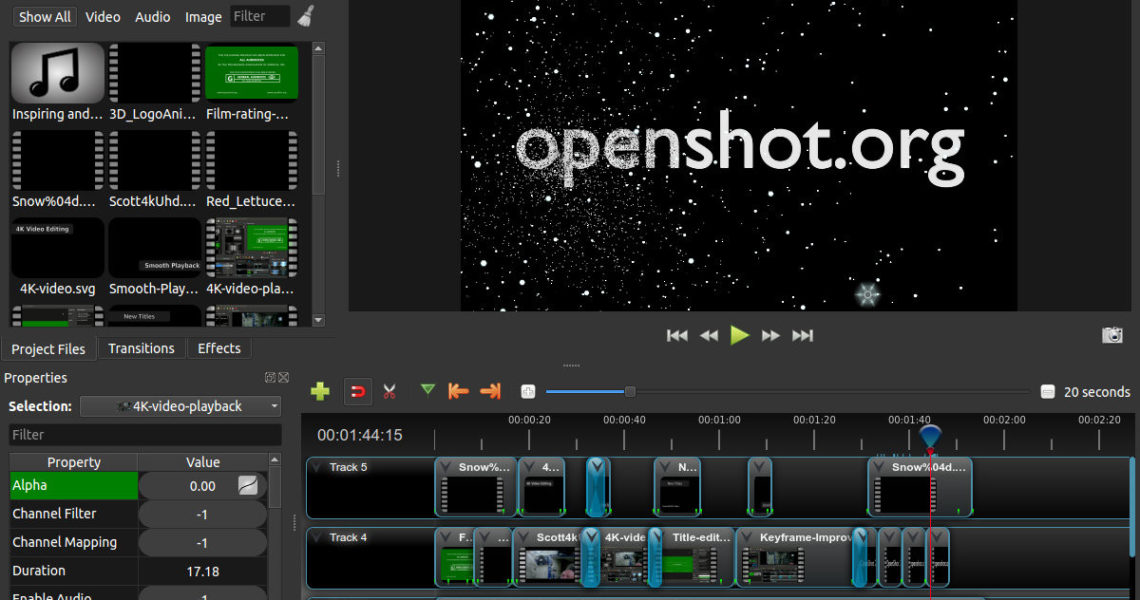The height and width of the screenshot is (600, 1140).
Task: Click the Alpha keyframe curve icon
Action: 248,485
